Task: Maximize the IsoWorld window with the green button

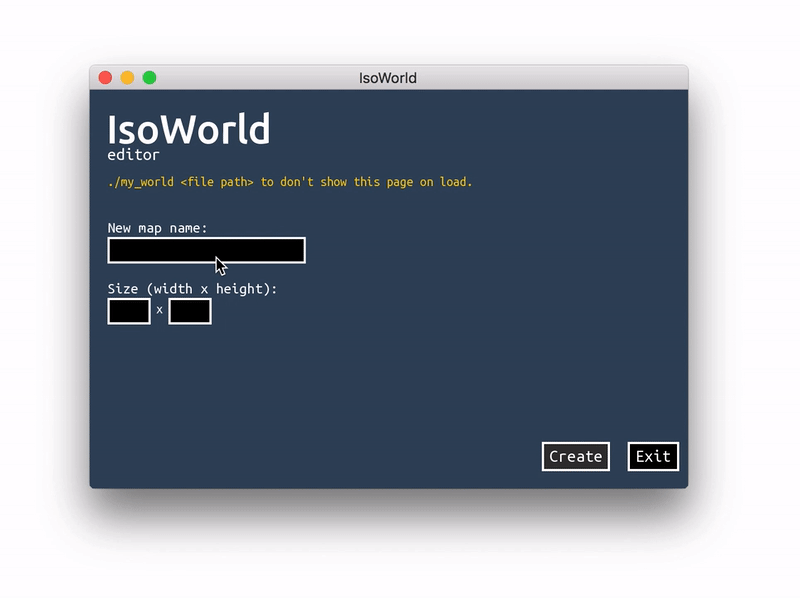Action: click(149, 78)
